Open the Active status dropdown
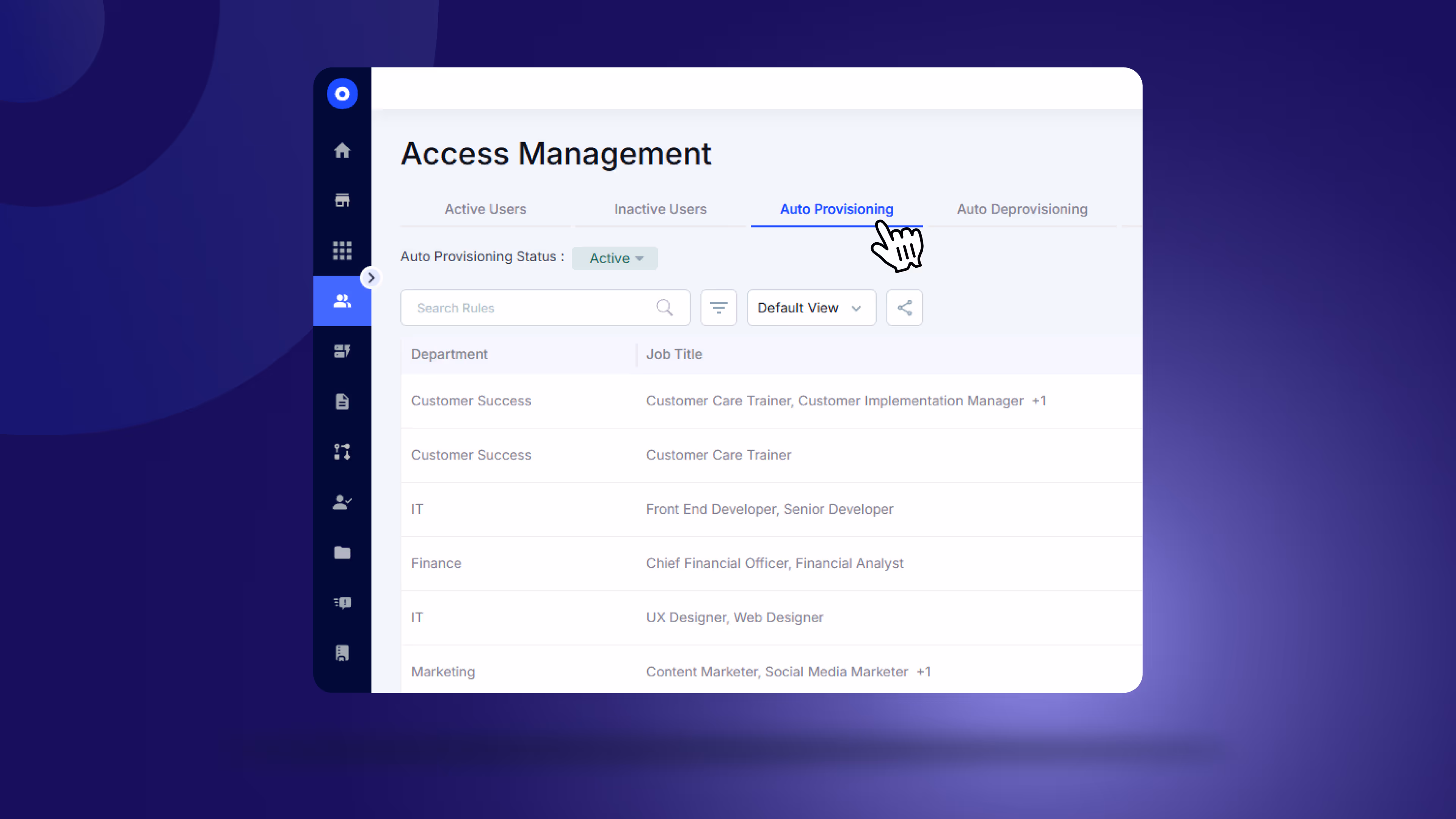Image resolution: width=1456 pixels, height=819 pixels. click(x=614, y=258)
